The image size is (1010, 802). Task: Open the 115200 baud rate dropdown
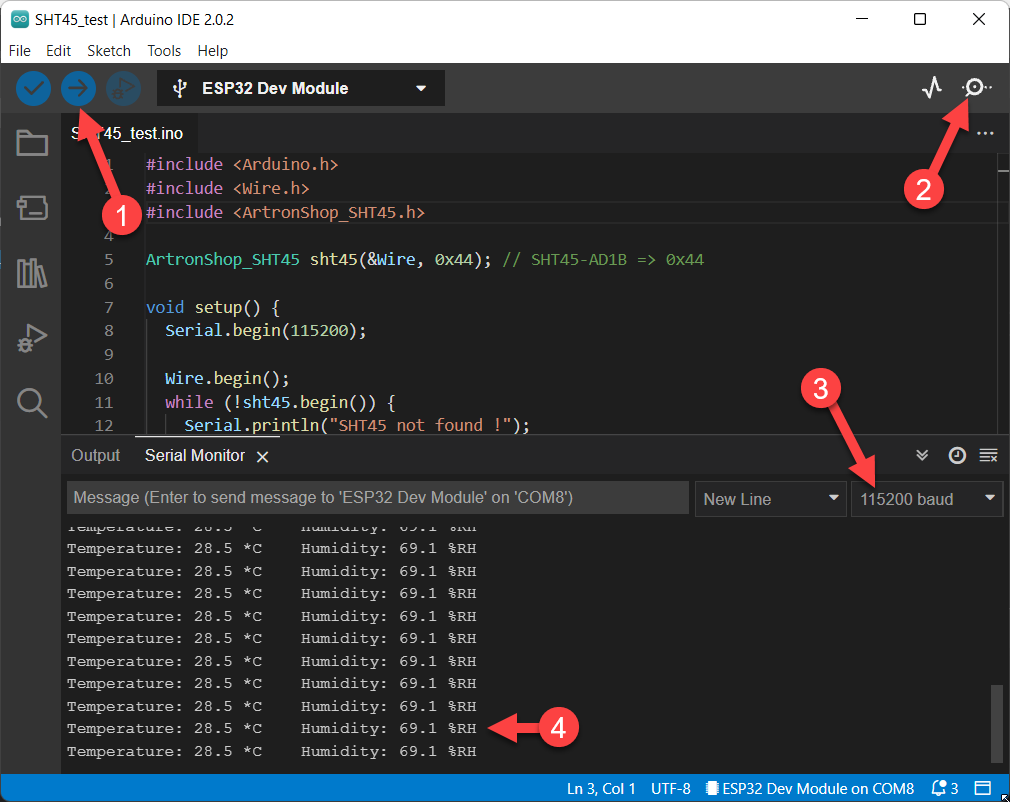(x=927, y=499)
